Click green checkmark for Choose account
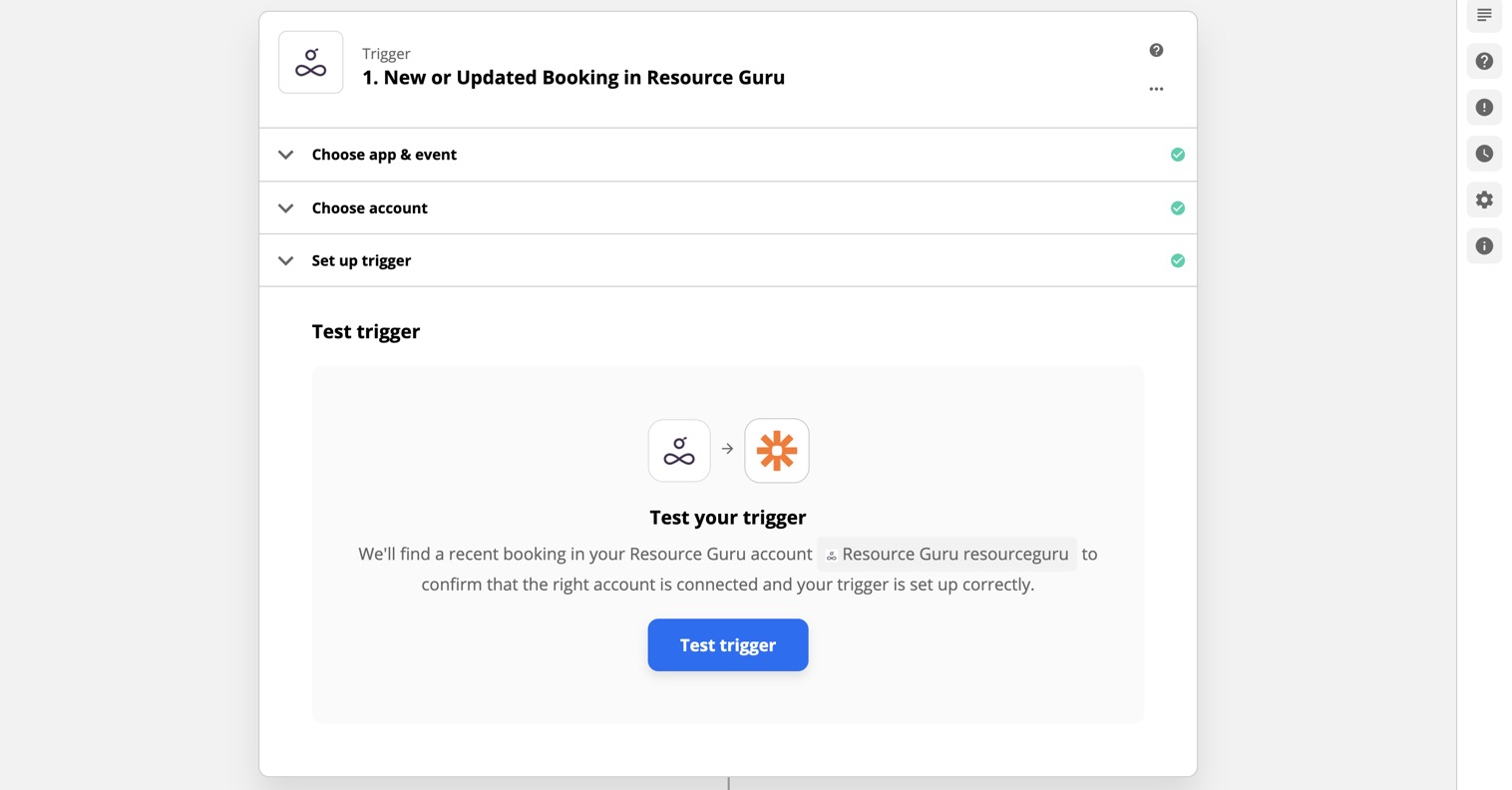Screen dimensions: 1512x790 click(x=1178, y=208)
